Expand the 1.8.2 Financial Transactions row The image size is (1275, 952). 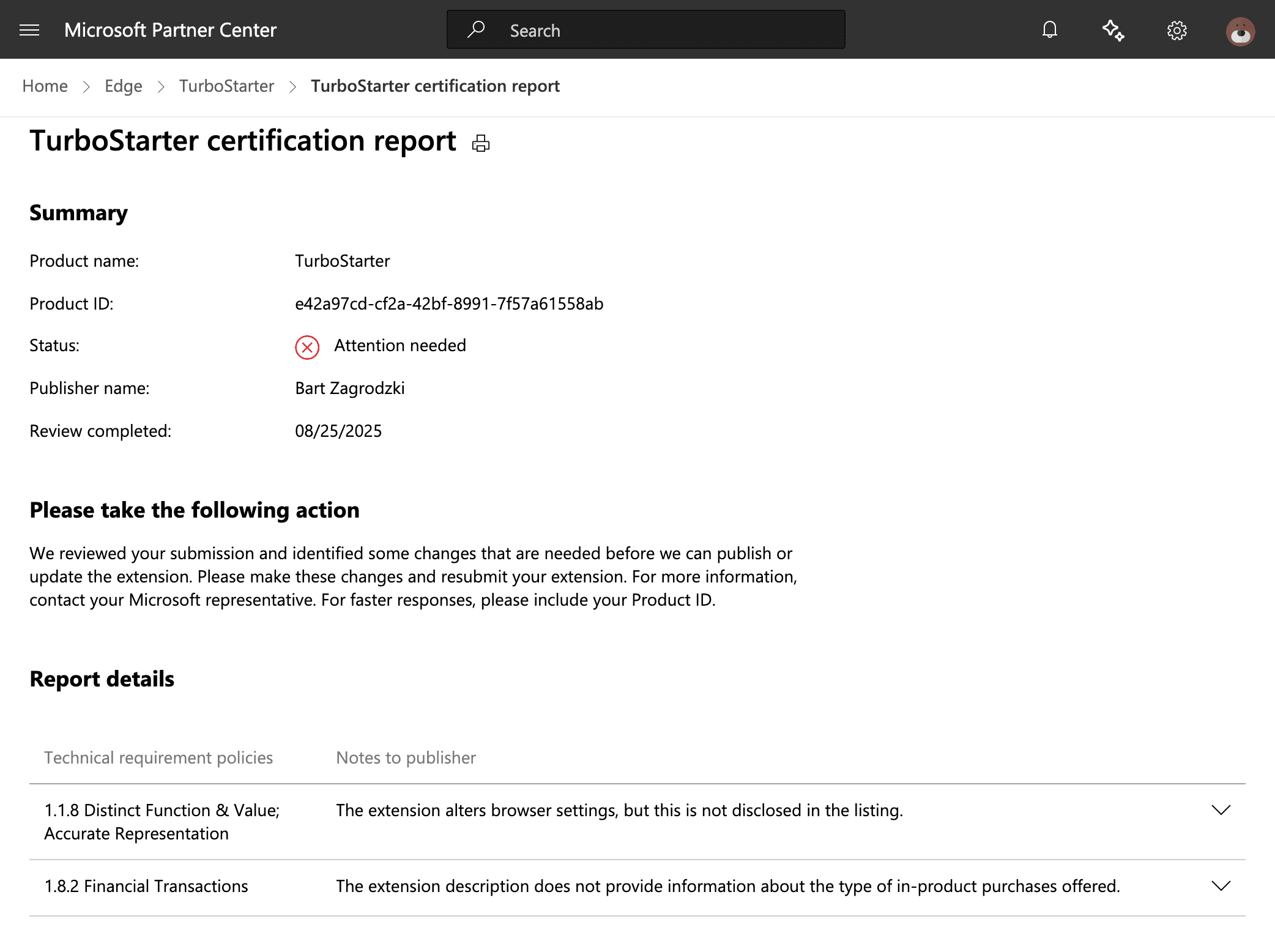pos(1221,885)
